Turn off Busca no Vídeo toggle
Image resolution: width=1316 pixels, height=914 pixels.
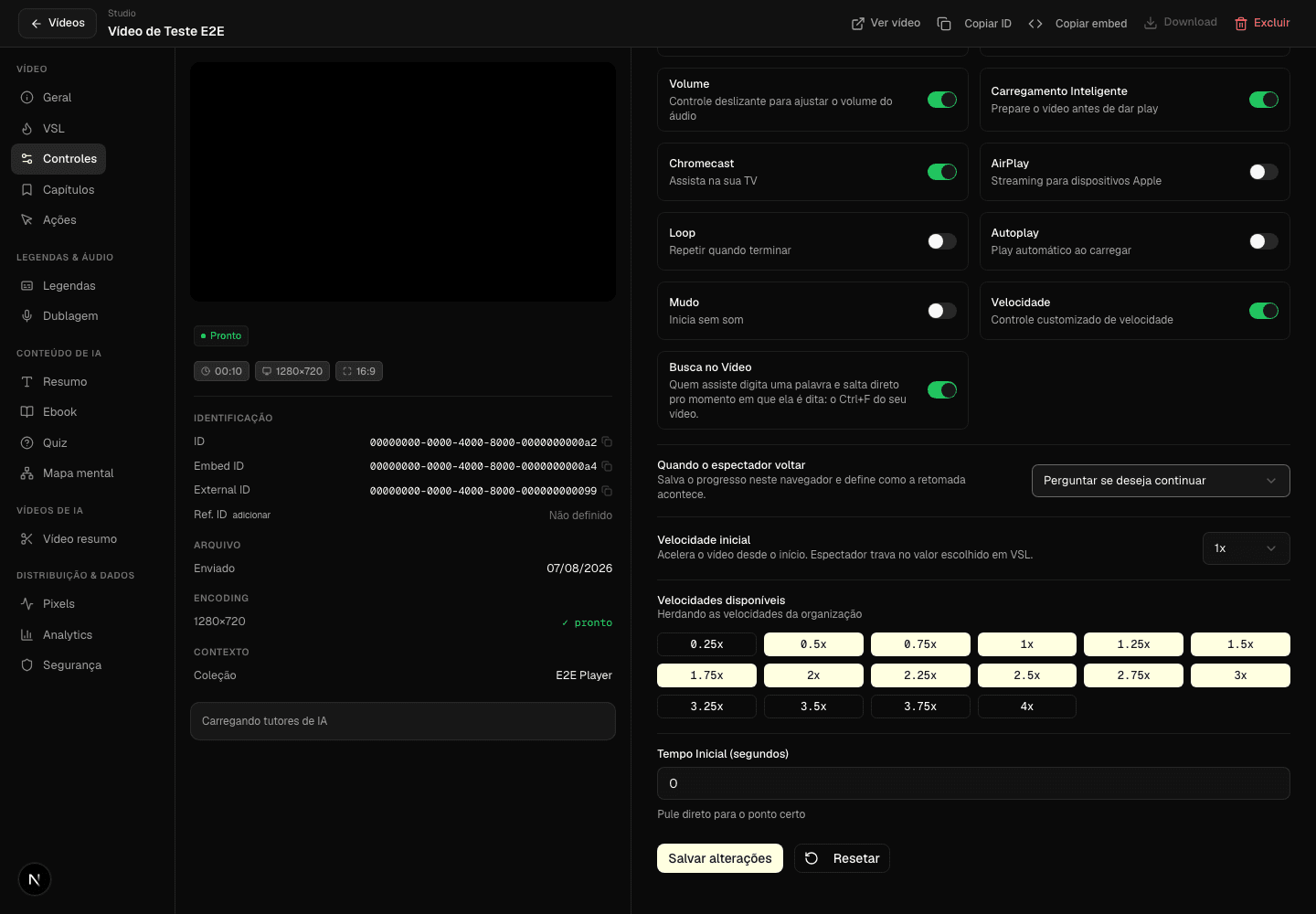pos(942,390)
